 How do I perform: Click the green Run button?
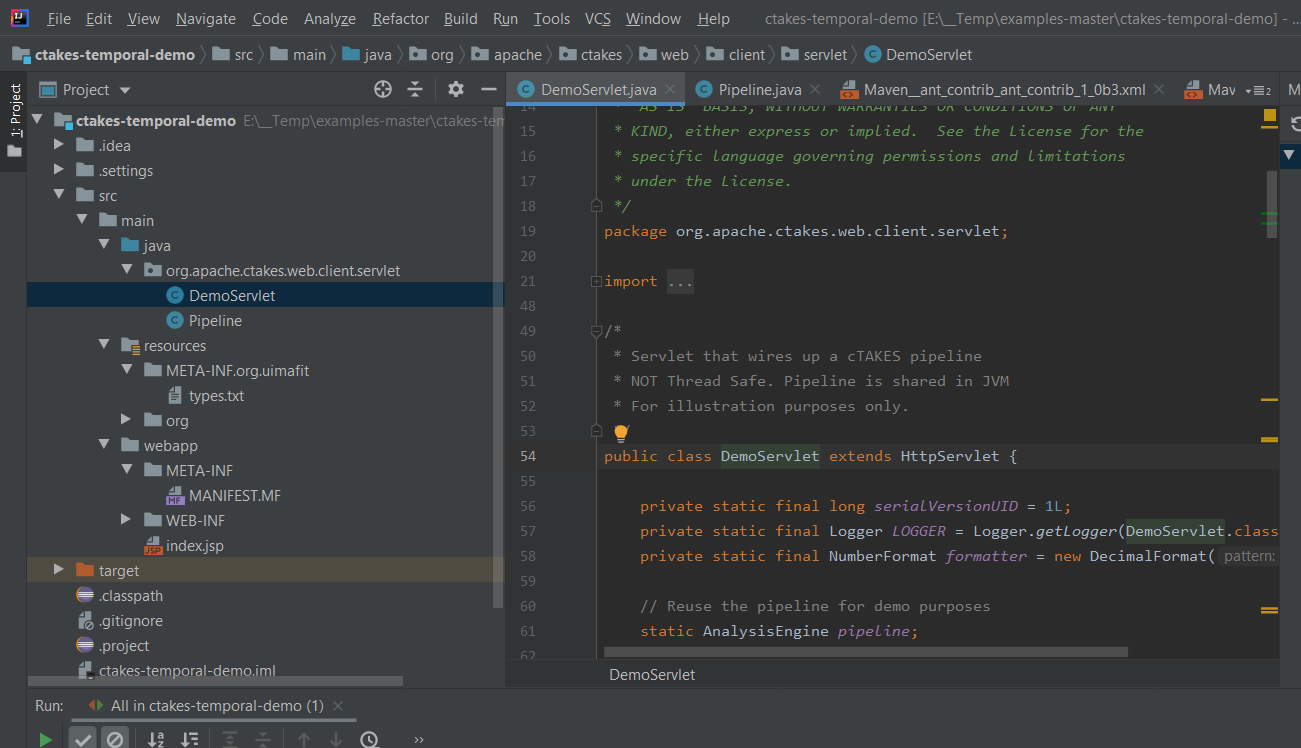[45, 740]
